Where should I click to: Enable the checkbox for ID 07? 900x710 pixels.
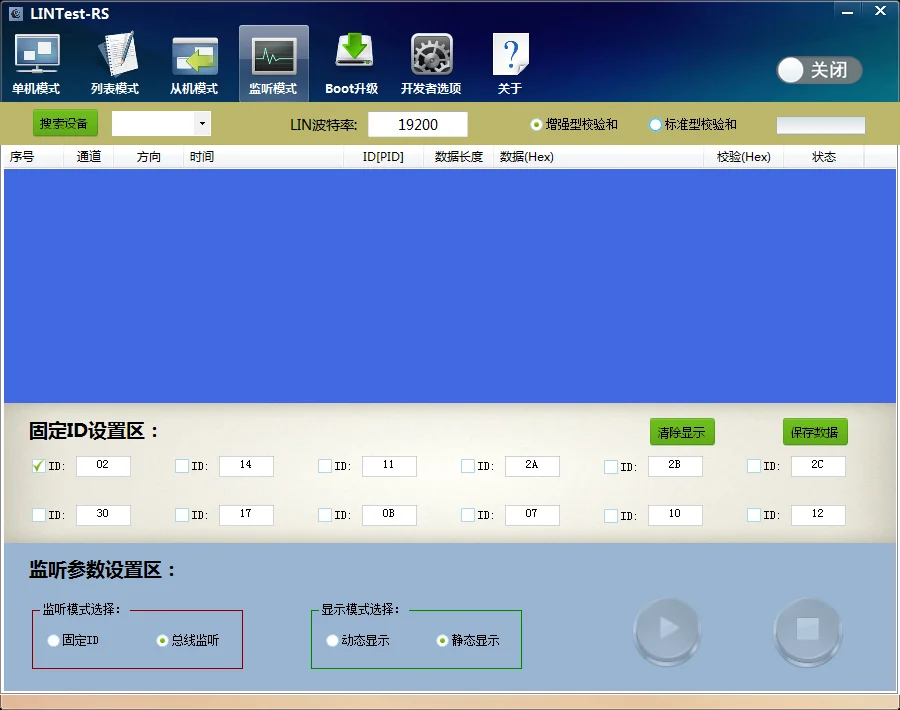[x=468, y=515]
